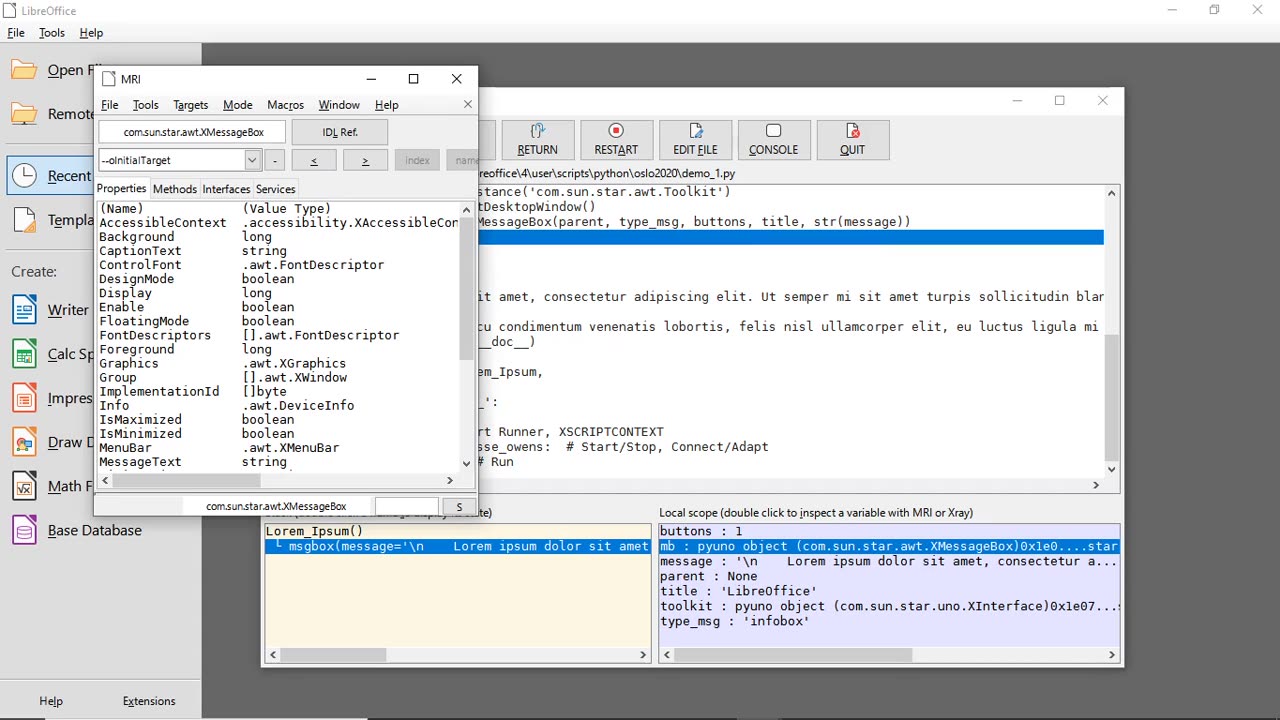Click the call stack horizontal scrollbar
Viewport: 1280px width, 720px height.
[x=335, y=655]
